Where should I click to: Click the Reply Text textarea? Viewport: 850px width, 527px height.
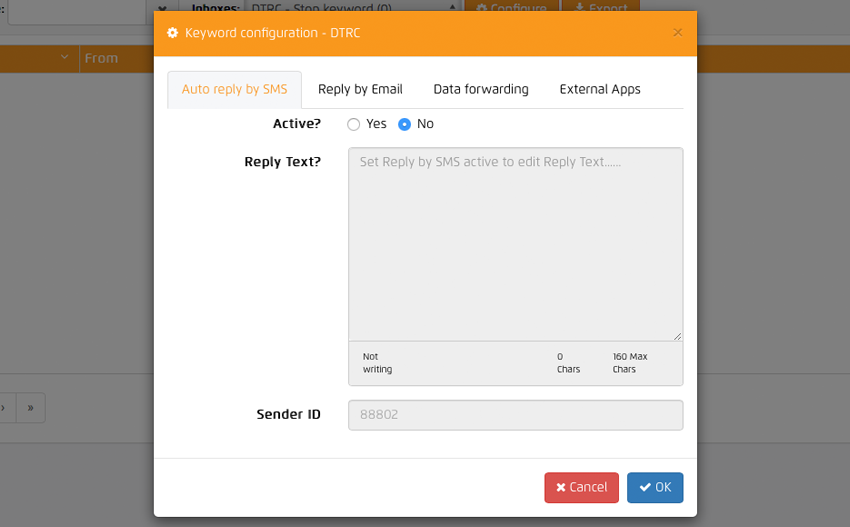(x=516, y=244)
